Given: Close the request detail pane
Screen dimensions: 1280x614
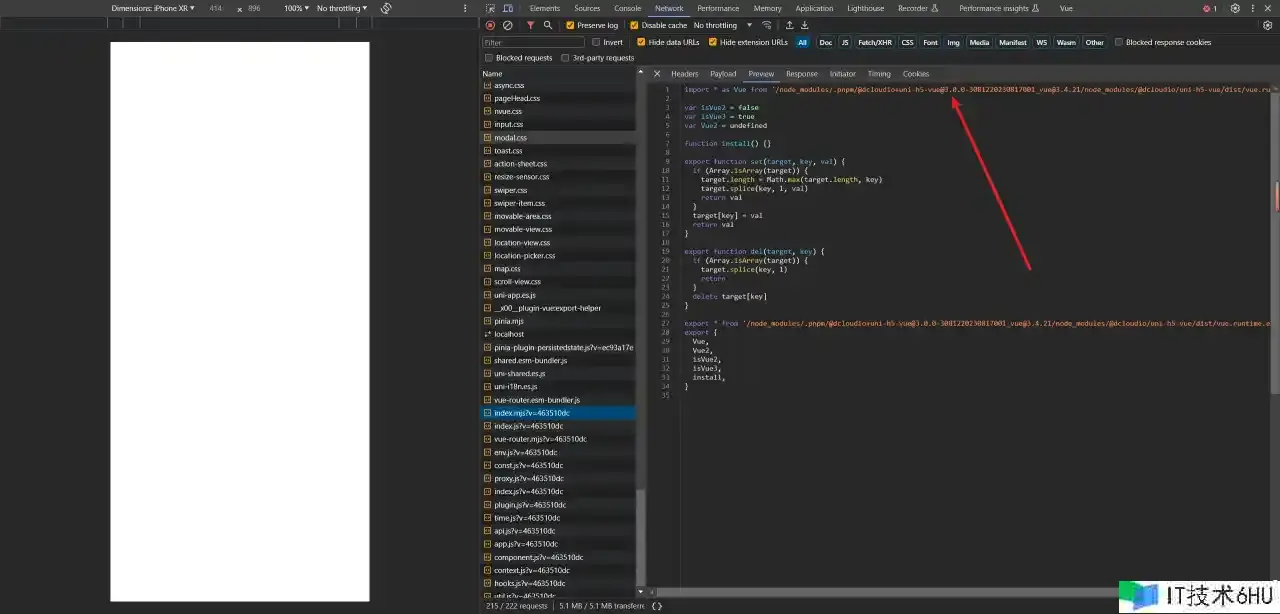Looking at the screenshot, I should click(657, 74).
